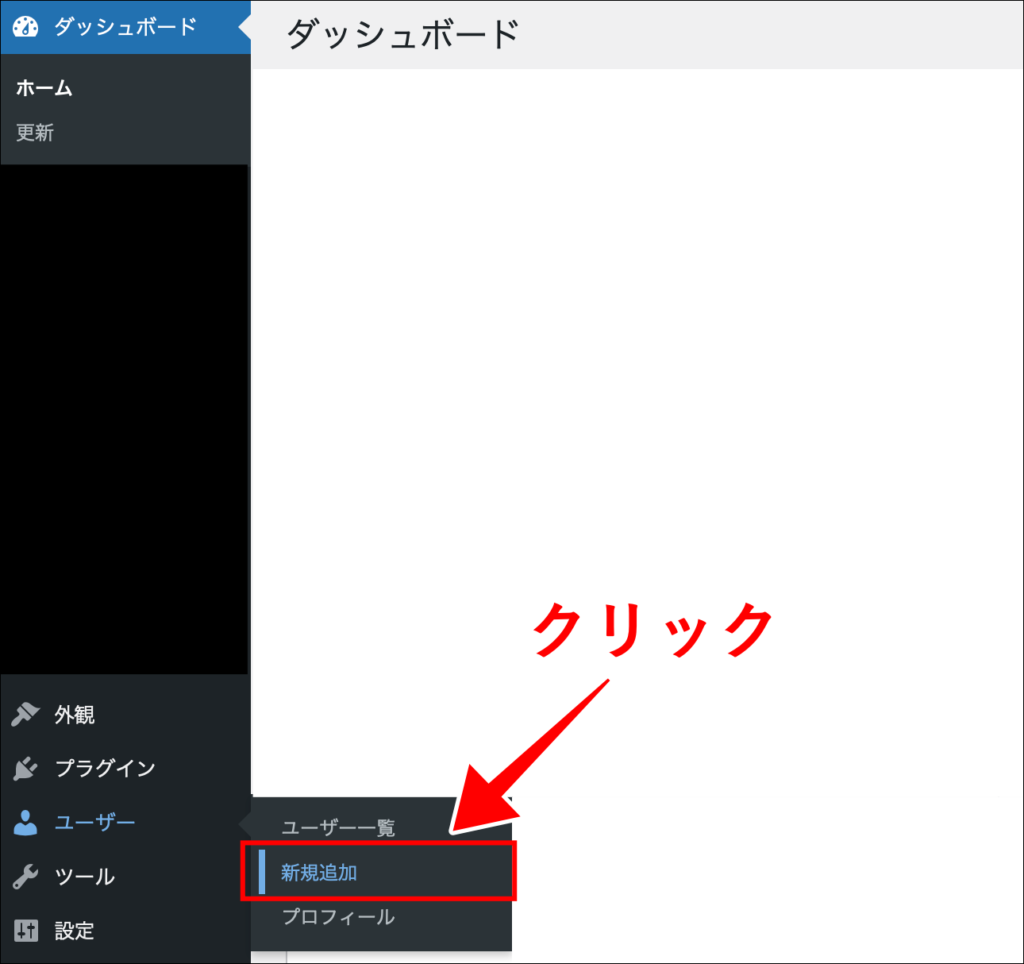Open the プラグイン menu label
The image size is (1024, 964).
pyautogui.click(x=105, y=768)
